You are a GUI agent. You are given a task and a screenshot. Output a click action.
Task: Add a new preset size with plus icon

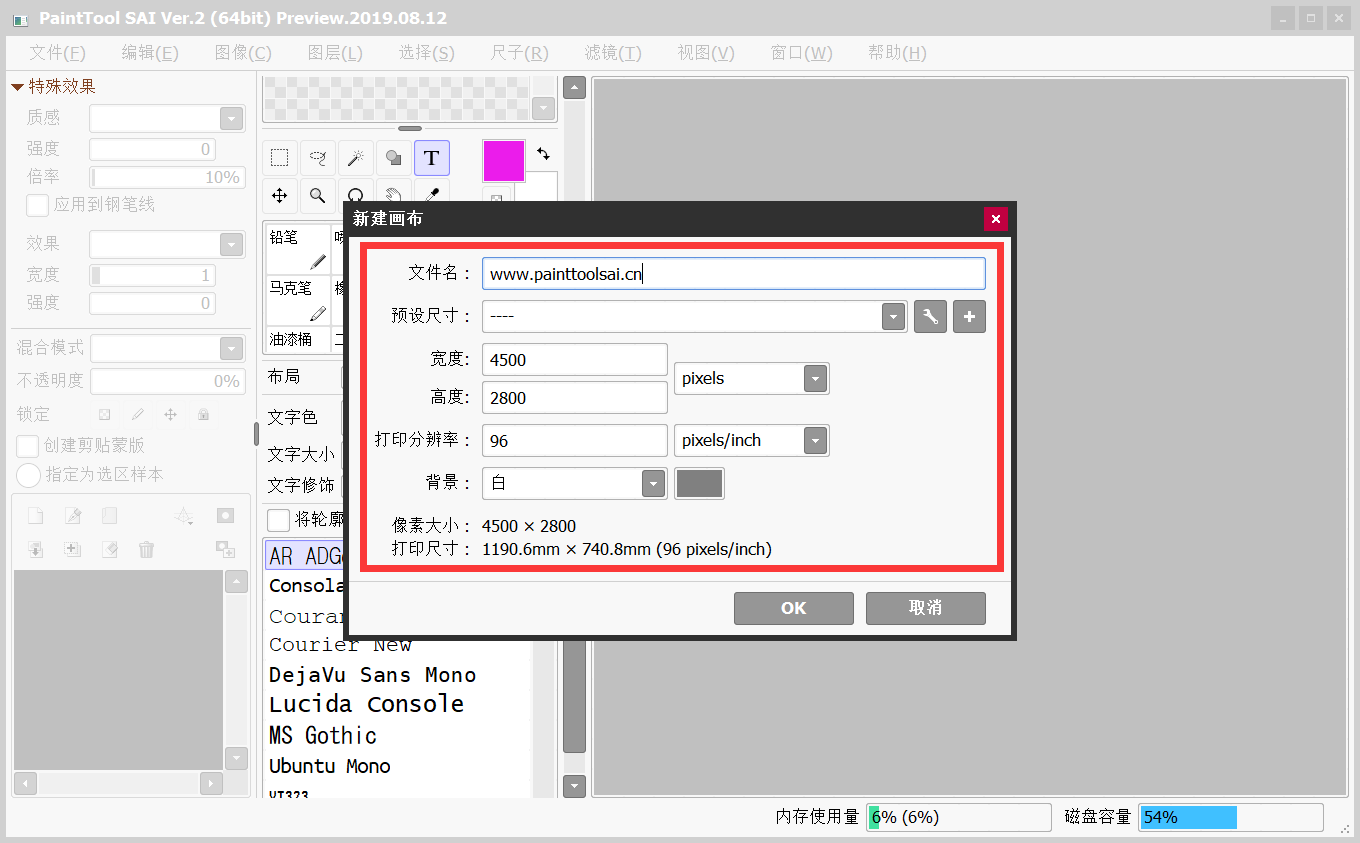pyautogui.click(x=969, y=317)
